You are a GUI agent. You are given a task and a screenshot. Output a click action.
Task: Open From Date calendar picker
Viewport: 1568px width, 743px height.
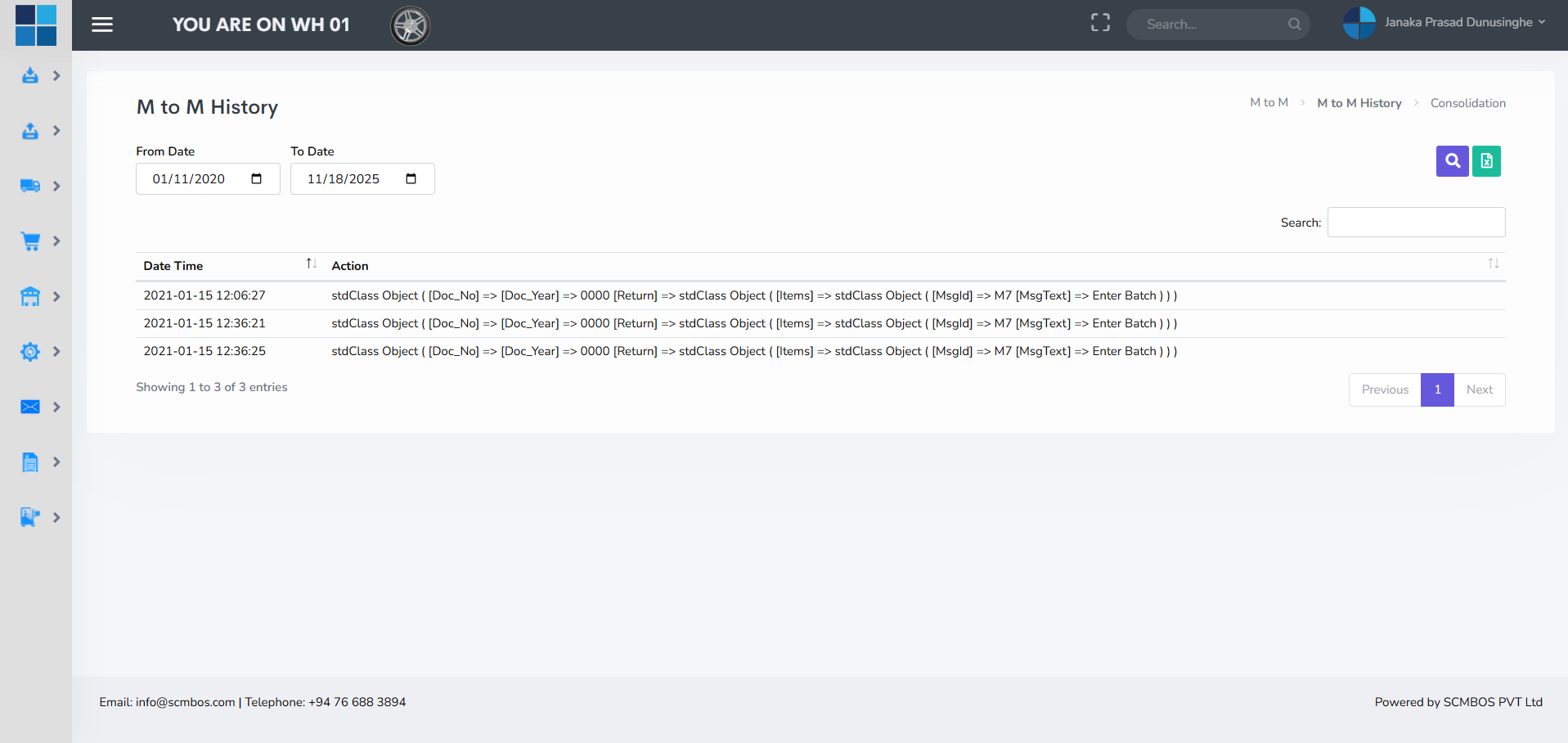click(x=256, y=179)
